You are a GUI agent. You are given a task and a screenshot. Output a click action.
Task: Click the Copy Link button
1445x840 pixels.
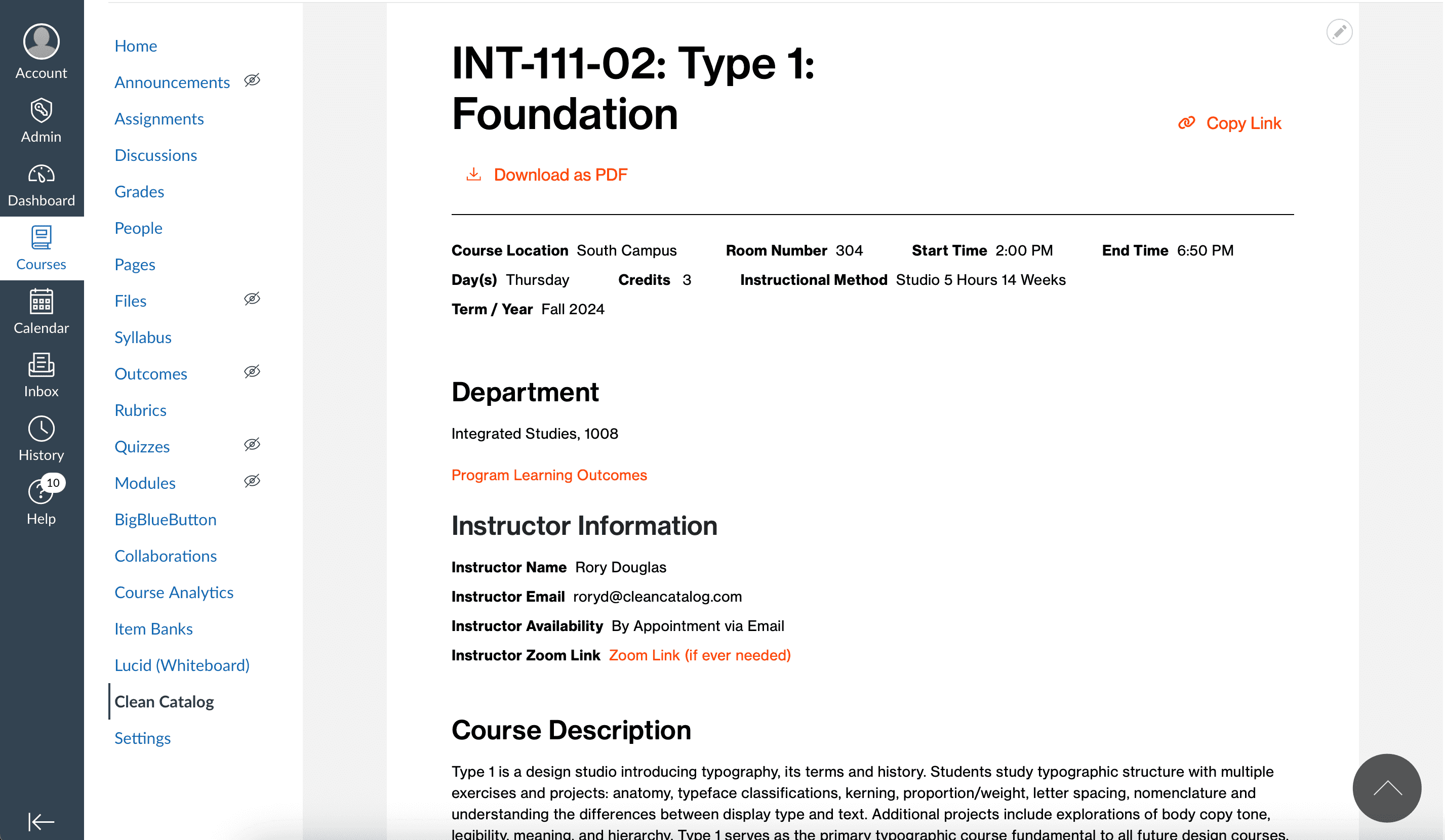(1242, 123)
